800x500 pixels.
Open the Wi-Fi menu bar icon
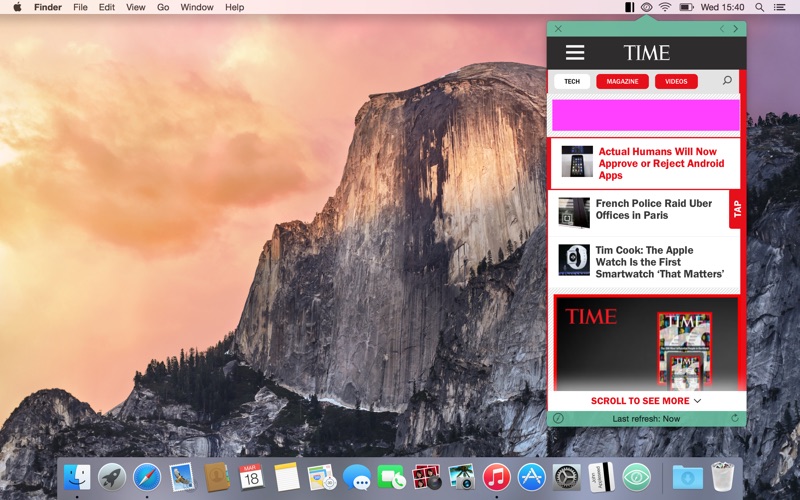coord(665,7)
